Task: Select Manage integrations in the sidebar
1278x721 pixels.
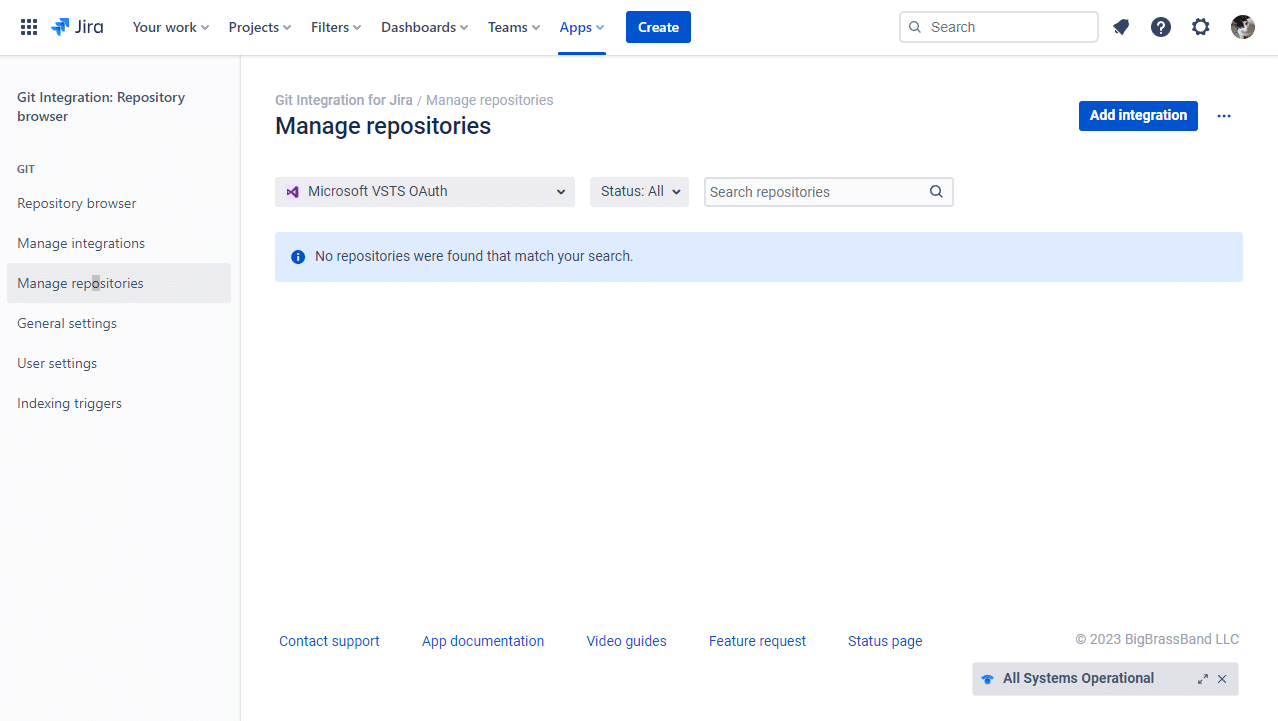Action: [x=81, y=243]
